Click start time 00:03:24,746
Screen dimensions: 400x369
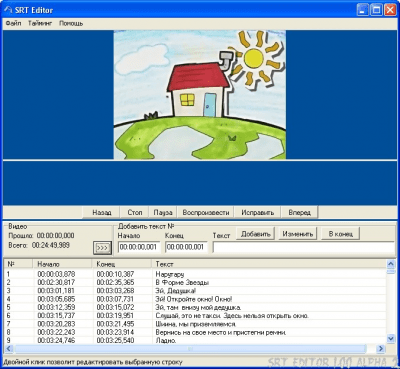[x=56, y=340]
